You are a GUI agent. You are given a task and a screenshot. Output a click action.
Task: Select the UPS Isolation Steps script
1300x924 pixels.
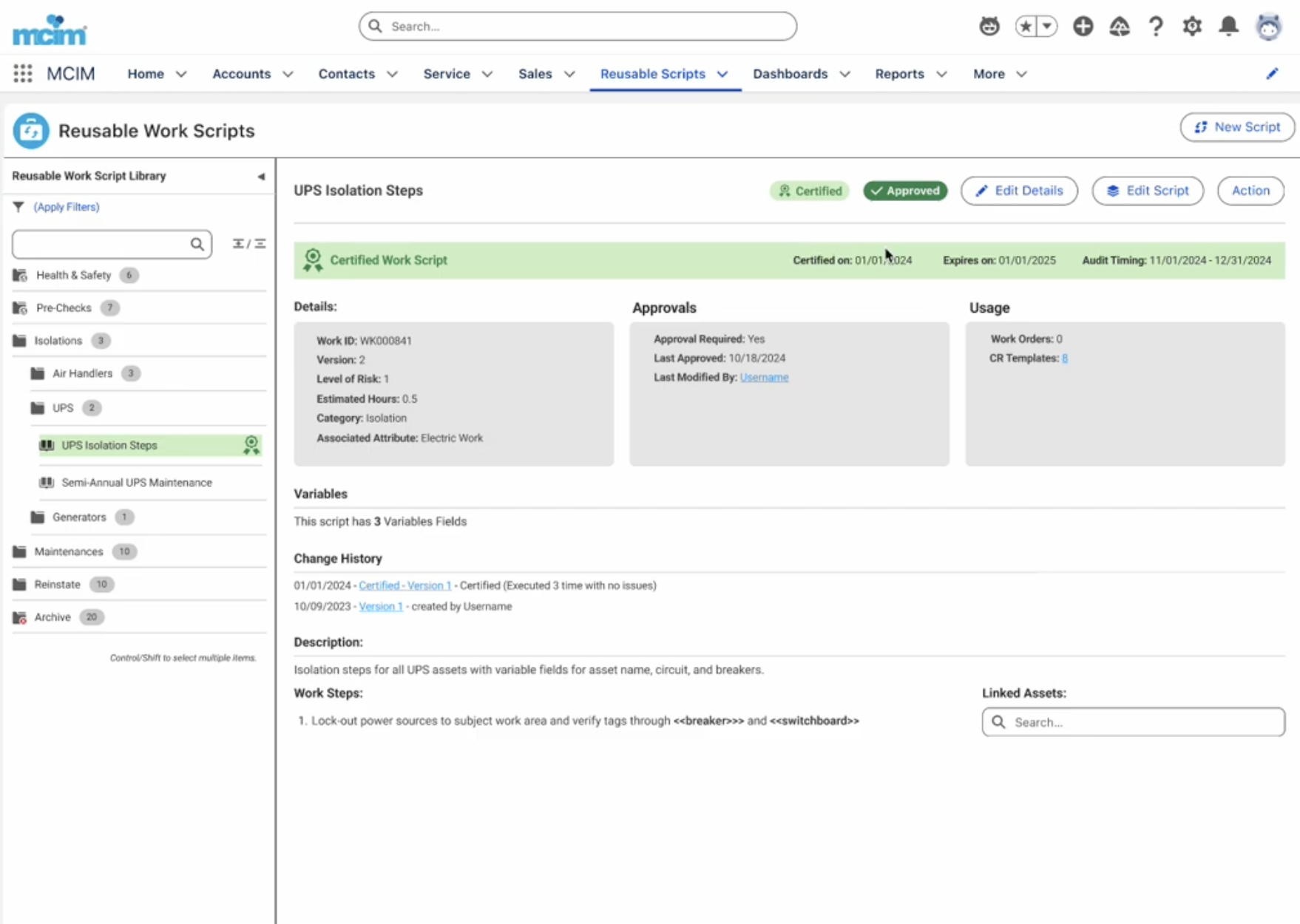pos(150,445)
